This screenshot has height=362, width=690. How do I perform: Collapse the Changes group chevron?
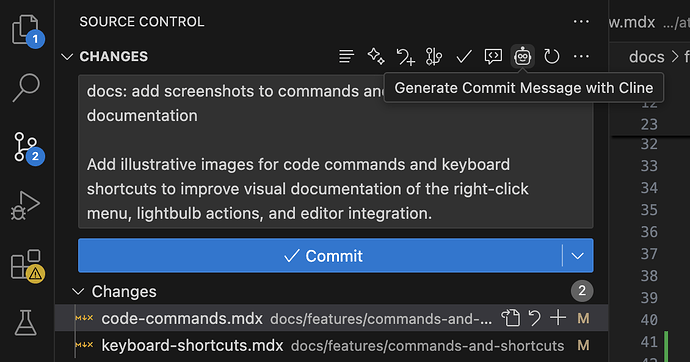(x=78, y=291)
